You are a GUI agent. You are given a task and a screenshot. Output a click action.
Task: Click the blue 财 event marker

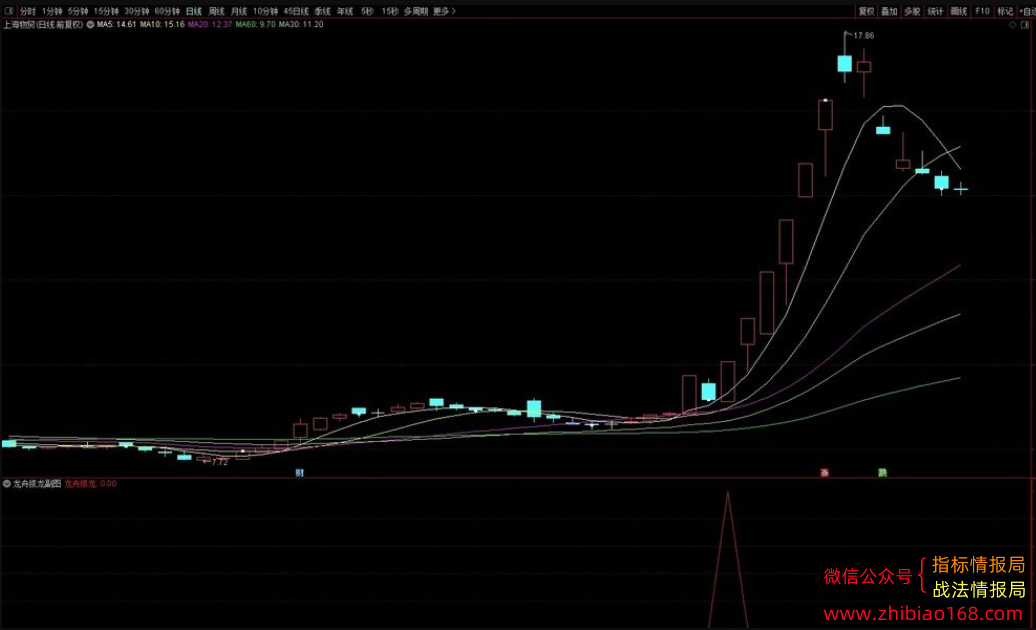pyautogui.click(x=299, y=473)
